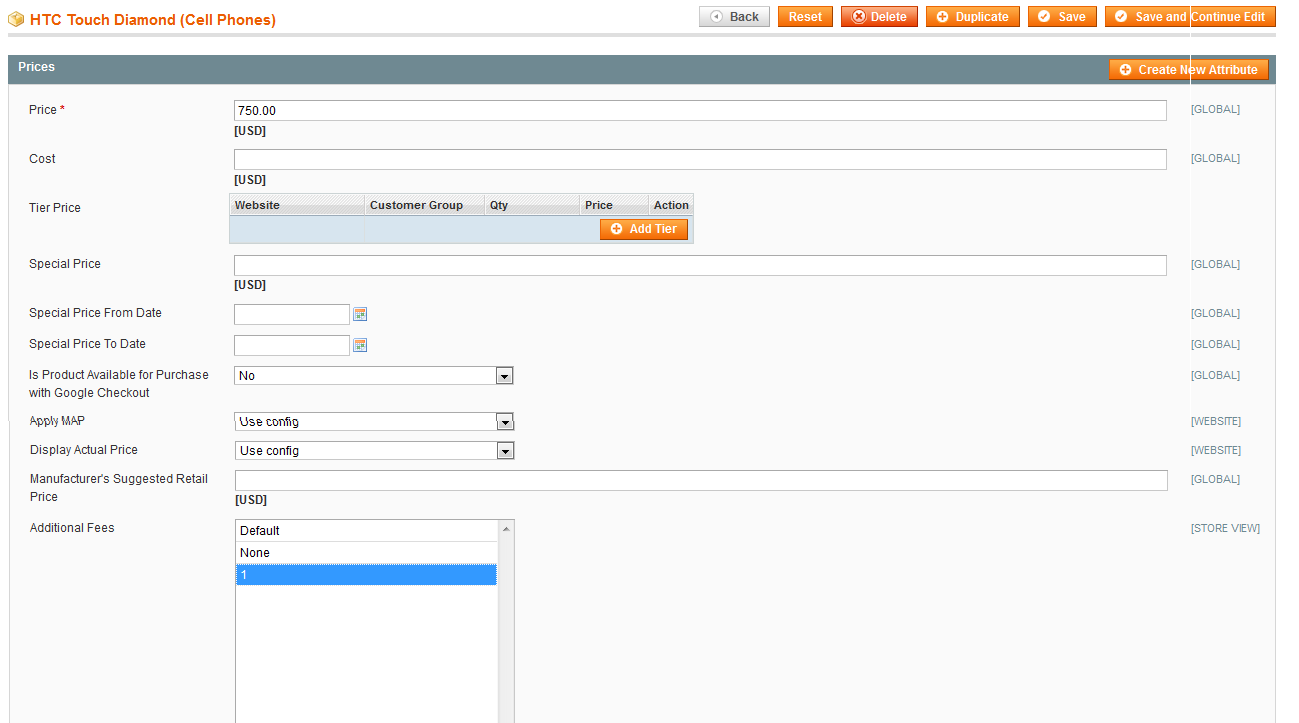Click GLOBAL scope label beside Price
Screen dimensions: 1299x723
(x=1215, y=109)
